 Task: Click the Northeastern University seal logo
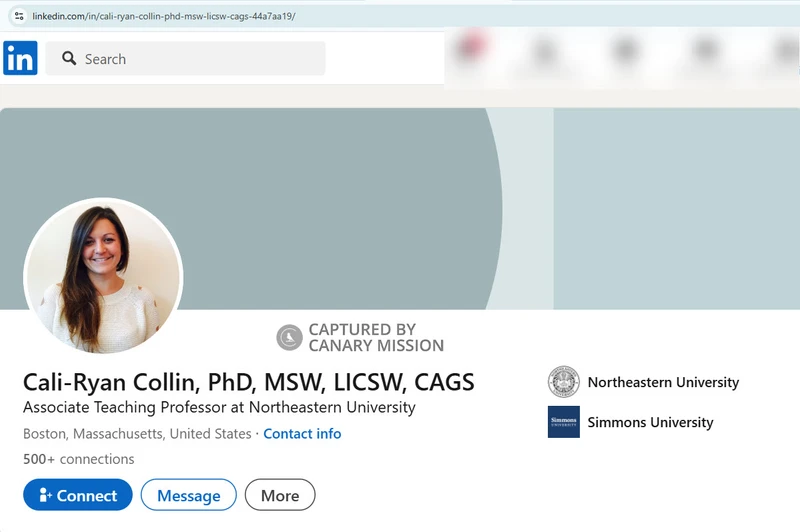coord(563,382)
